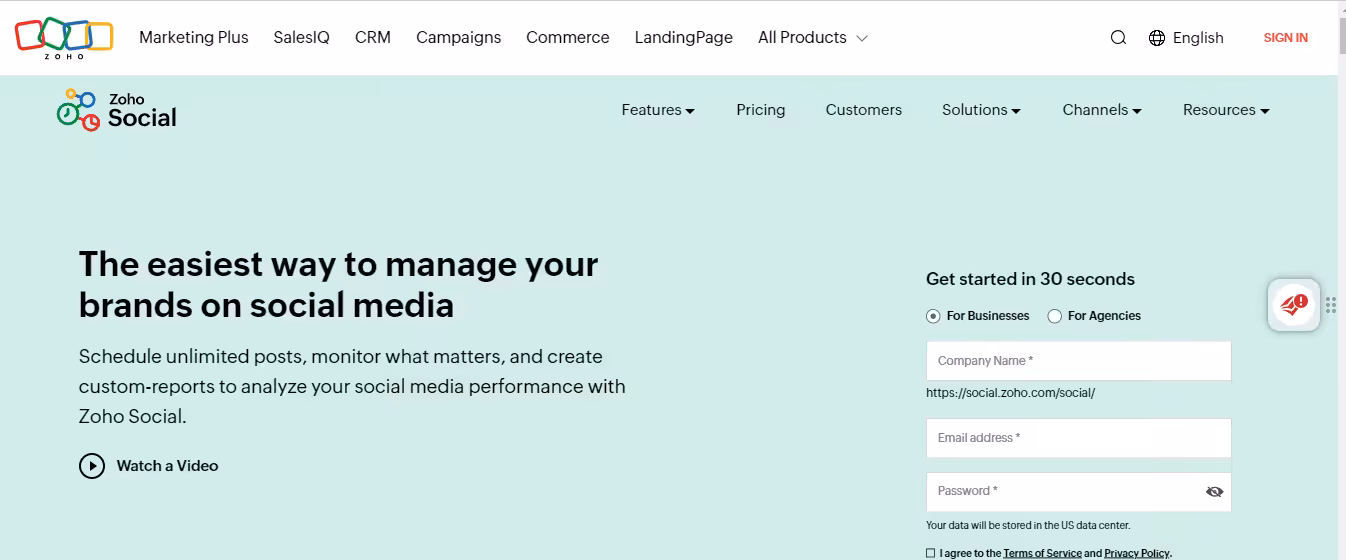Viewport: 1346px width, 560px height.
Task: Expand the Channels menu
Action: coord(1102,110)
